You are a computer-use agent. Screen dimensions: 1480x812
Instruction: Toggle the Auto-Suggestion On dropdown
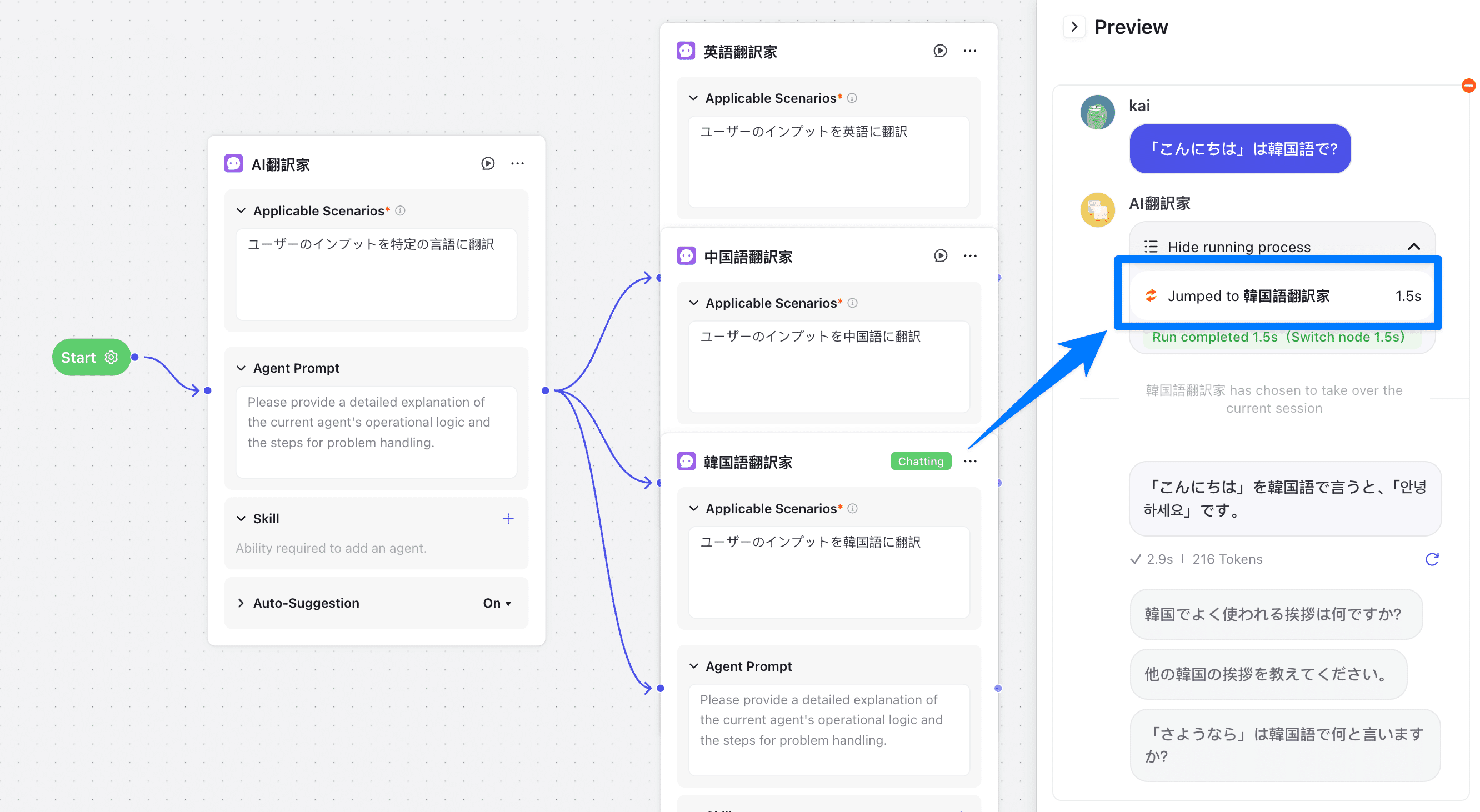(x=497, y=603)
